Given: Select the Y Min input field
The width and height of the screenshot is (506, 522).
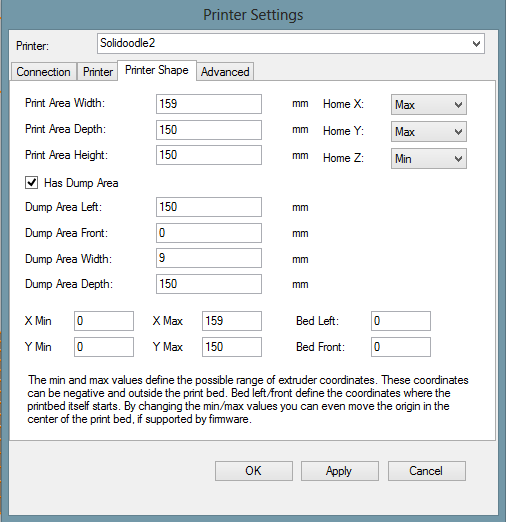Looking at the screenshot, I should click(x=104, y=347).
